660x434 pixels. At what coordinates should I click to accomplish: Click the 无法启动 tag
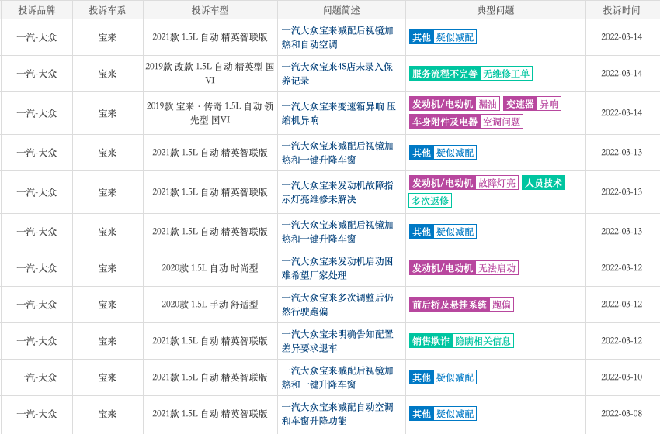tap(497, 268)
